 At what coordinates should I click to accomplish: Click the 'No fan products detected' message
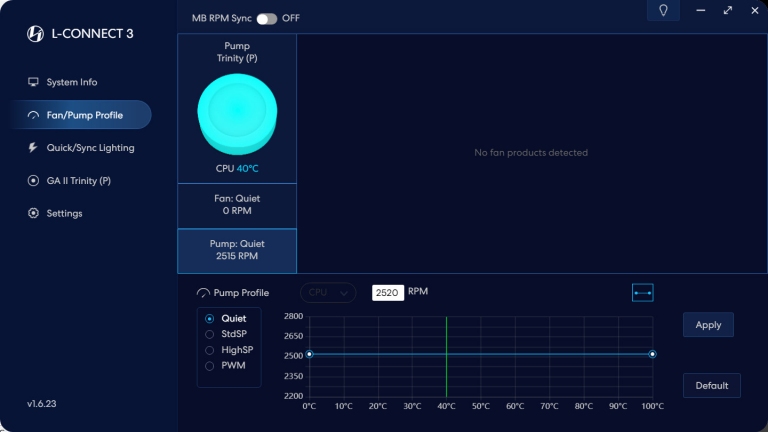coord(531,153)
